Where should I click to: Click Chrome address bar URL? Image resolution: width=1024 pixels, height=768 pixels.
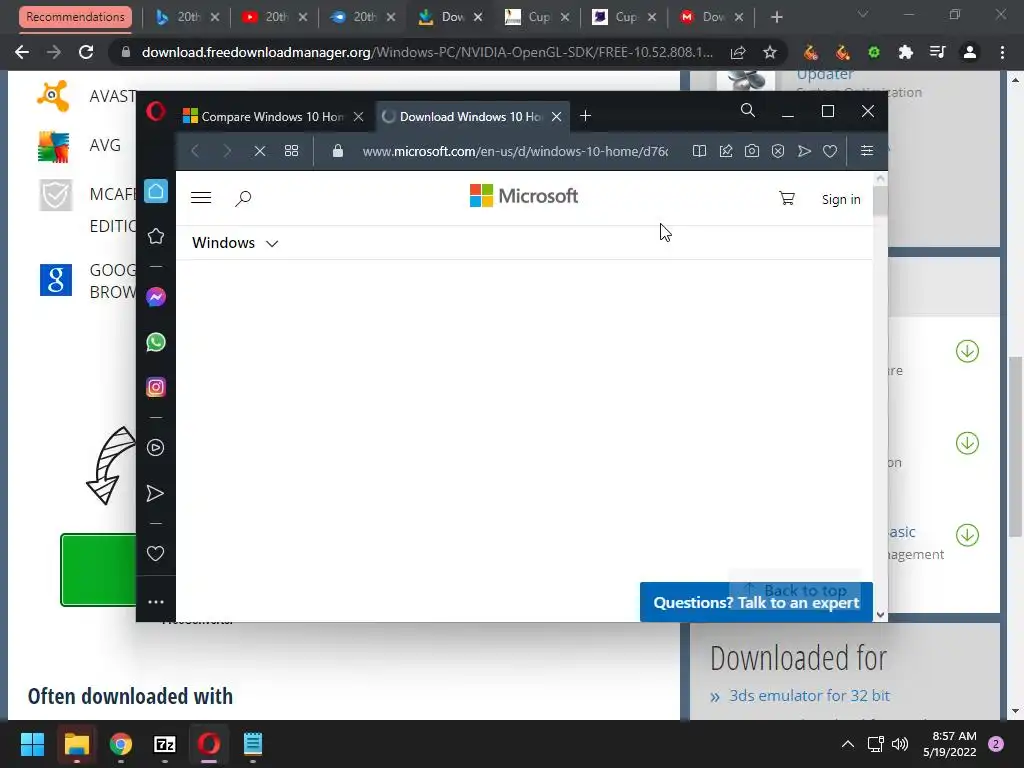pyautogui.click(x=427, y=52)
